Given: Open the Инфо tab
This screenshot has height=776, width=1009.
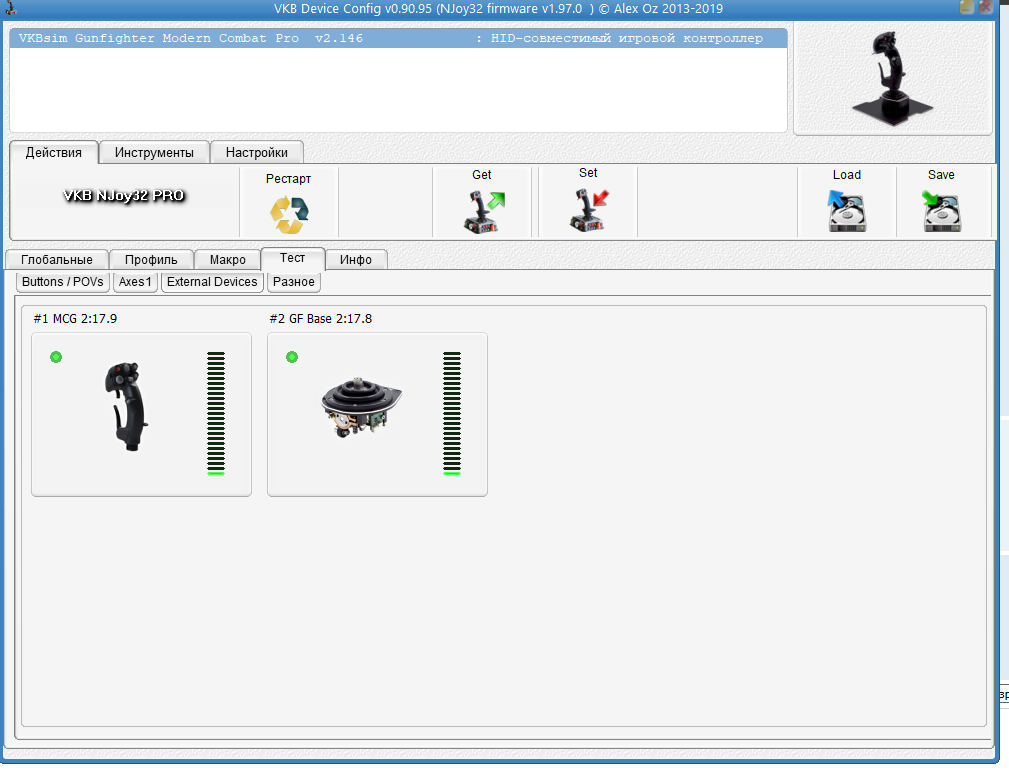Looking at the screenshot, I should [355, 260].
